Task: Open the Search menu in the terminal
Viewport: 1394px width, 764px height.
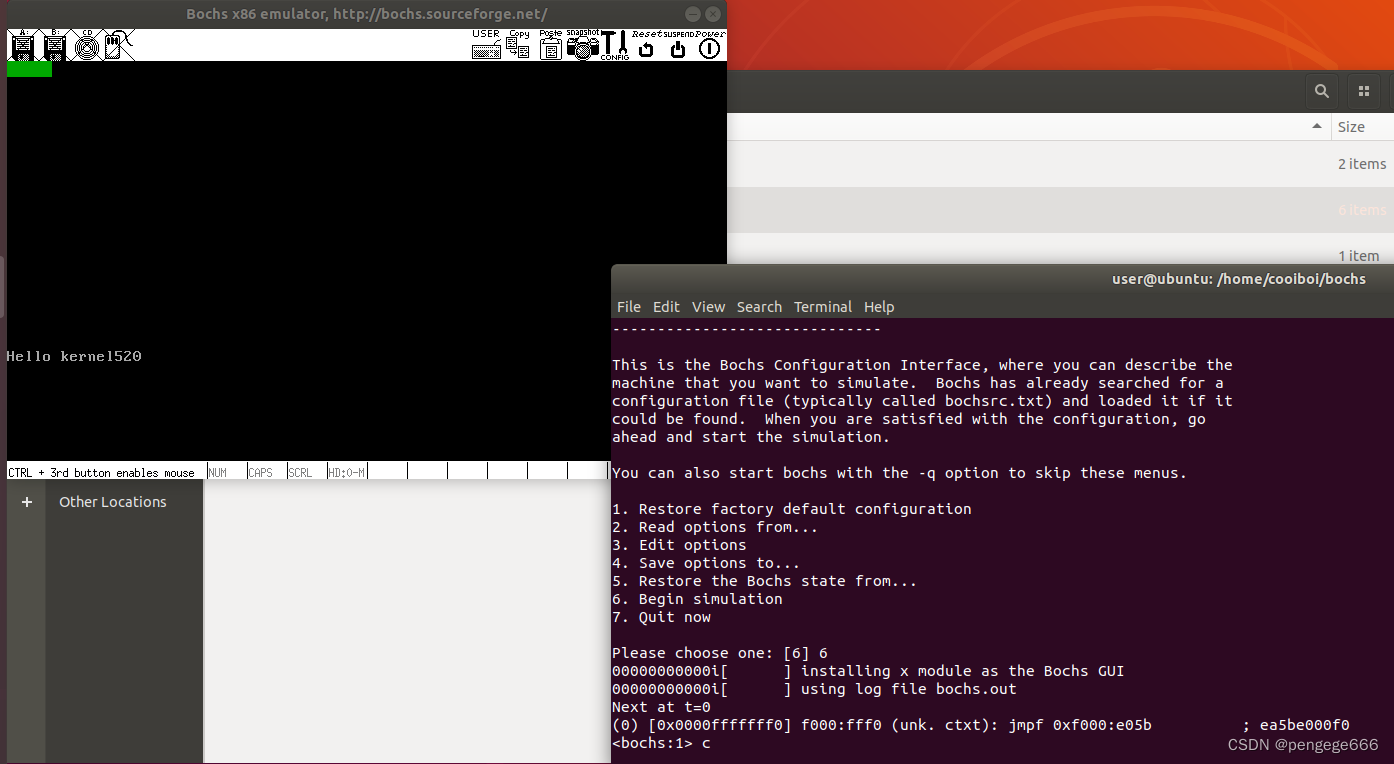Action: (759, 307)
